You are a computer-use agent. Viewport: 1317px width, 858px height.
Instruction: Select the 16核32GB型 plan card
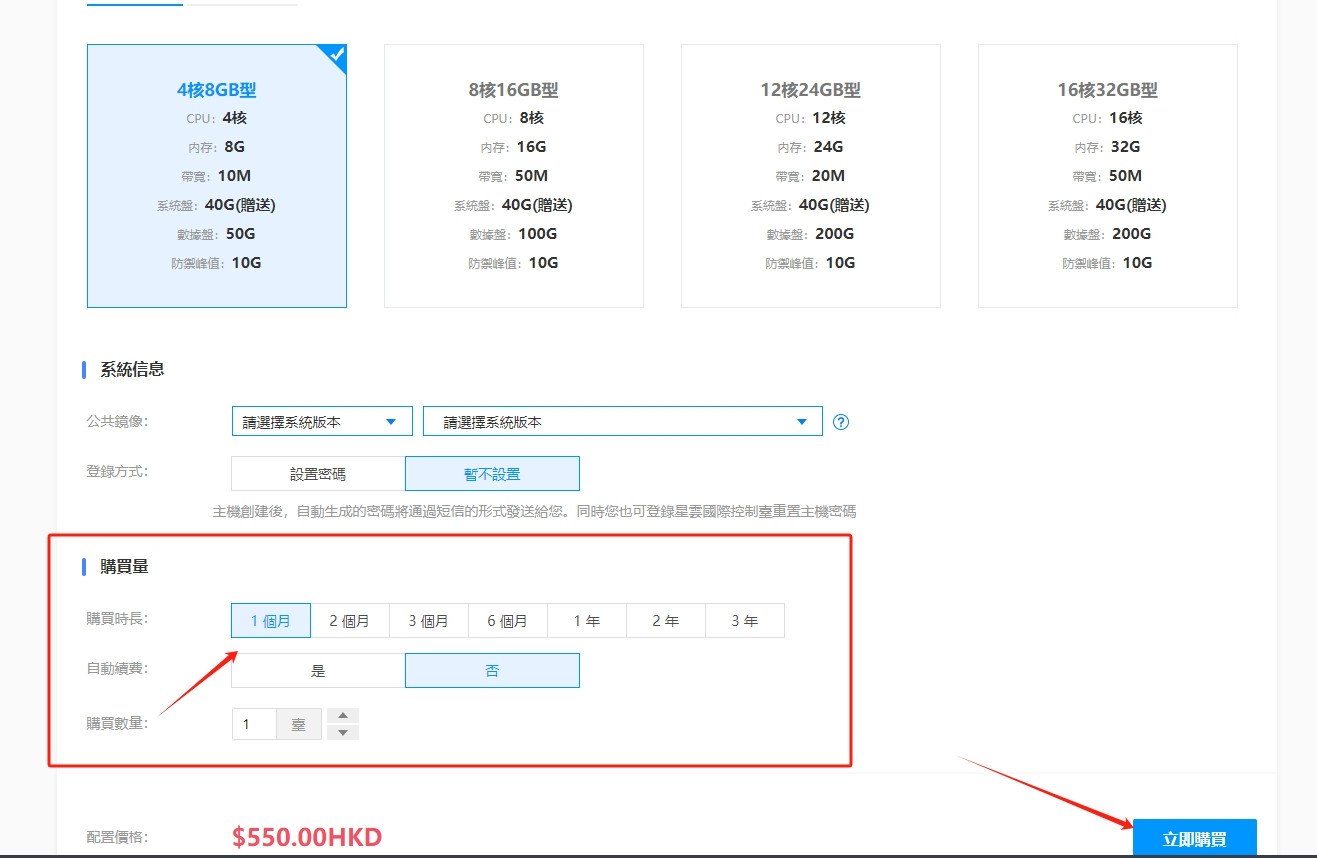(1108, 176)
